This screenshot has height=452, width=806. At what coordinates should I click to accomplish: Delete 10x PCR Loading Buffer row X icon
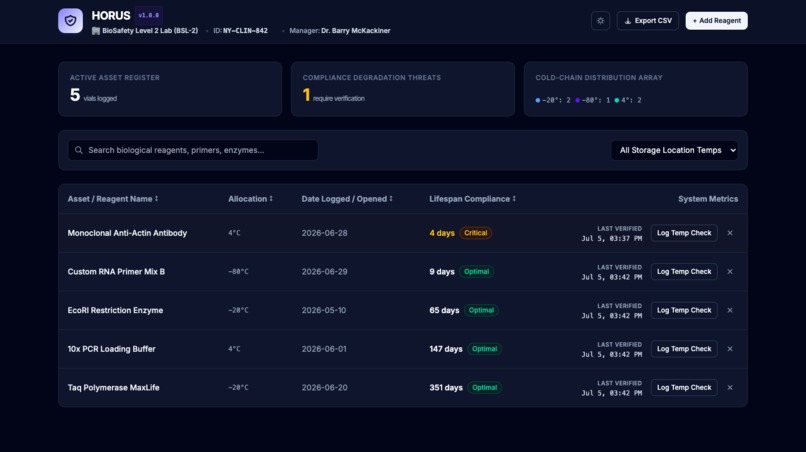pos(730,349)
